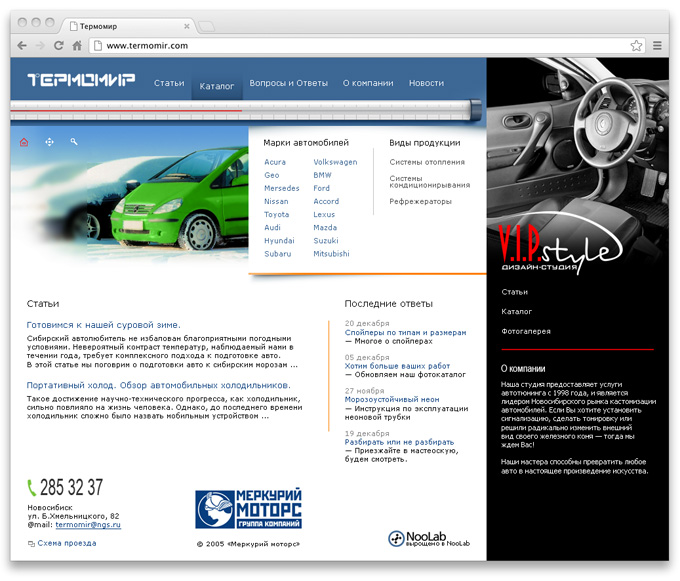Open Системы отопления product link
The height and width of the screenshot is (581, 680).
point(427,162)
